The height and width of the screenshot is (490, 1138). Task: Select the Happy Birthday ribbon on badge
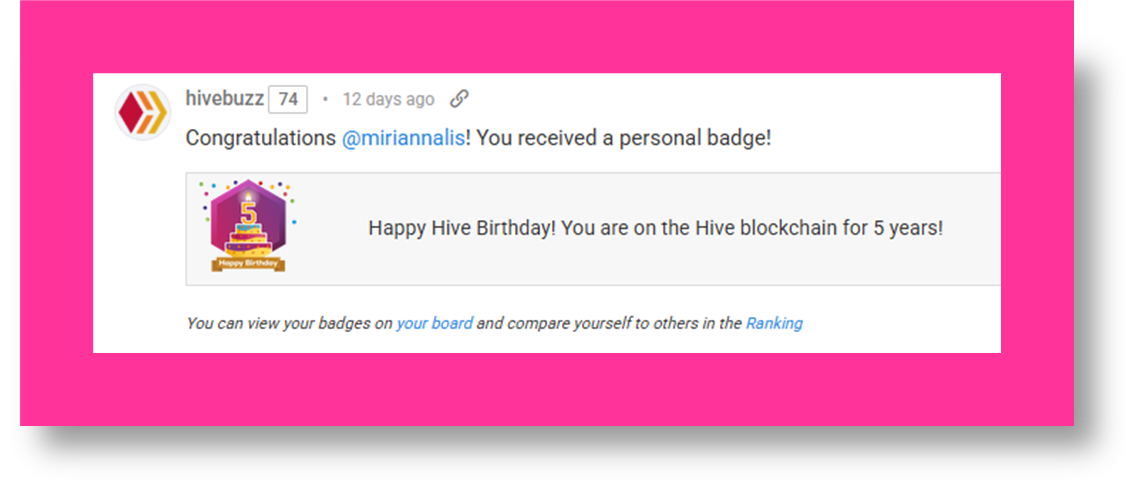pos(248,264)
